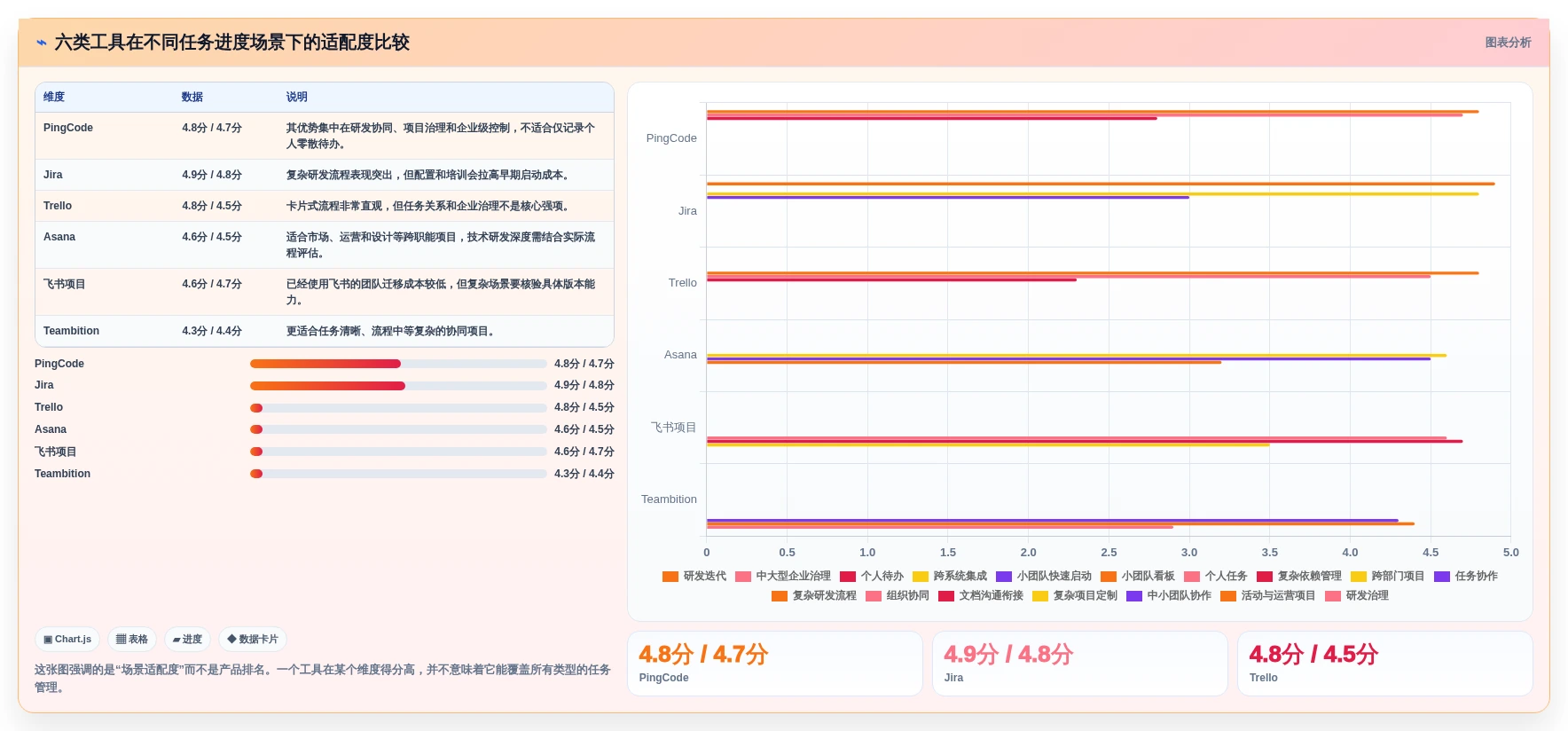The image size is (1568, 731).
Task: Click the description starting 更适合任务清晰
Action: coord(391,331)
